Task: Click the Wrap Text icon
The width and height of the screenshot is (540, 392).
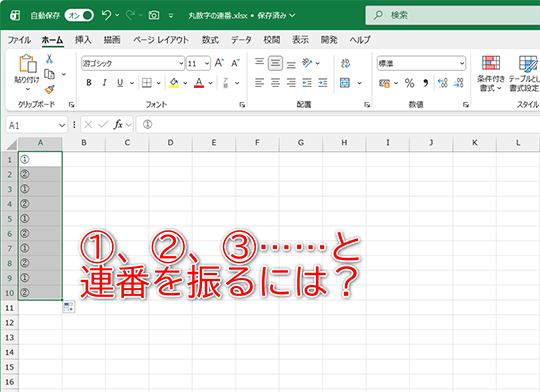Action: pos(345,63)
